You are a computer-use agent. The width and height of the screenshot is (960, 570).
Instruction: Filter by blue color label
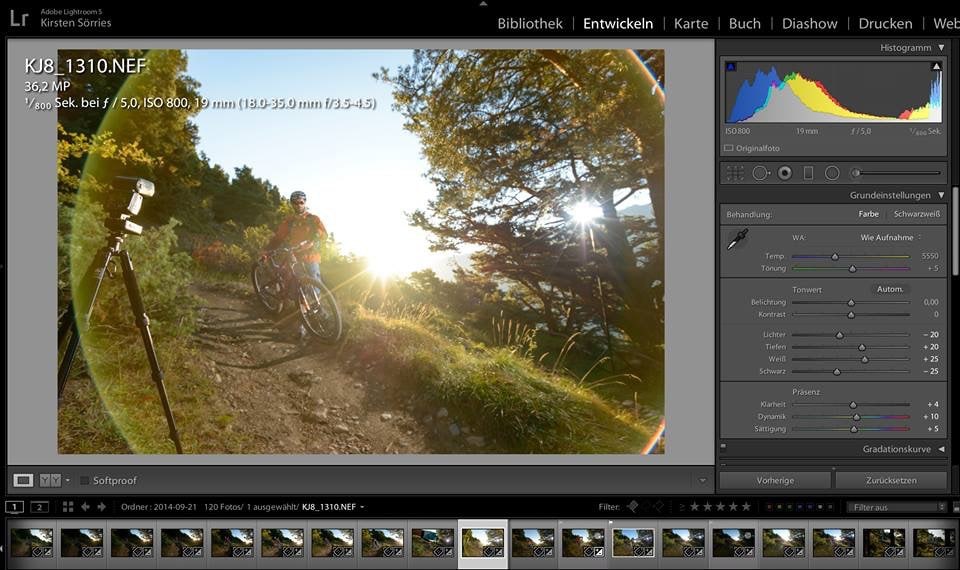pos(800,507)
